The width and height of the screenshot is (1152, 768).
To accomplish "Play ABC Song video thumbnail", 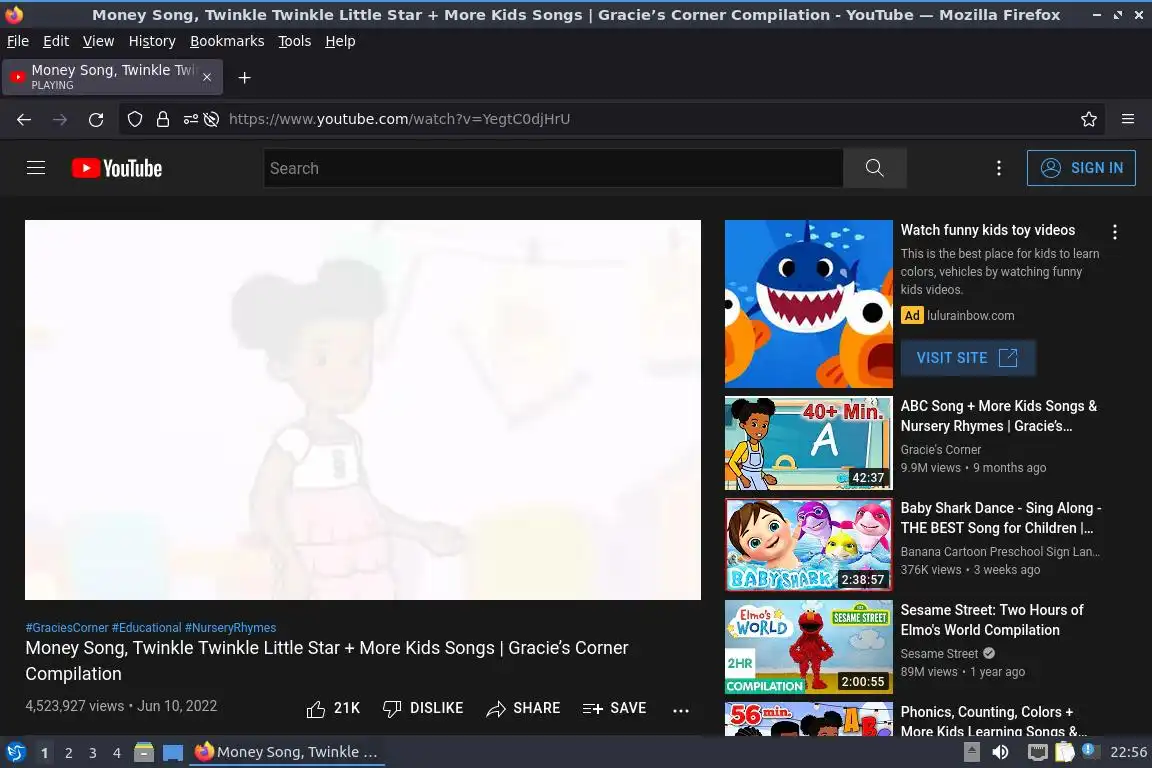I will coord(808,443).
